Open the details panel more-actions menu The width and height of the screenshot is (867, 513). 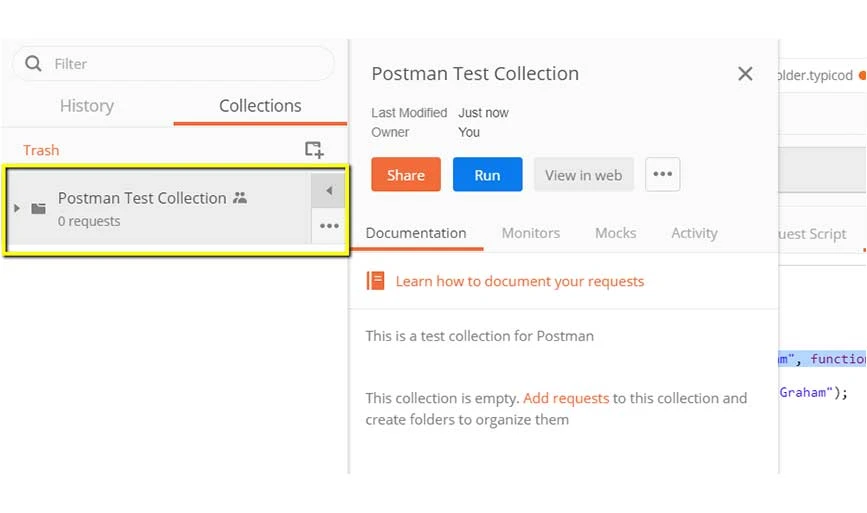662,174
